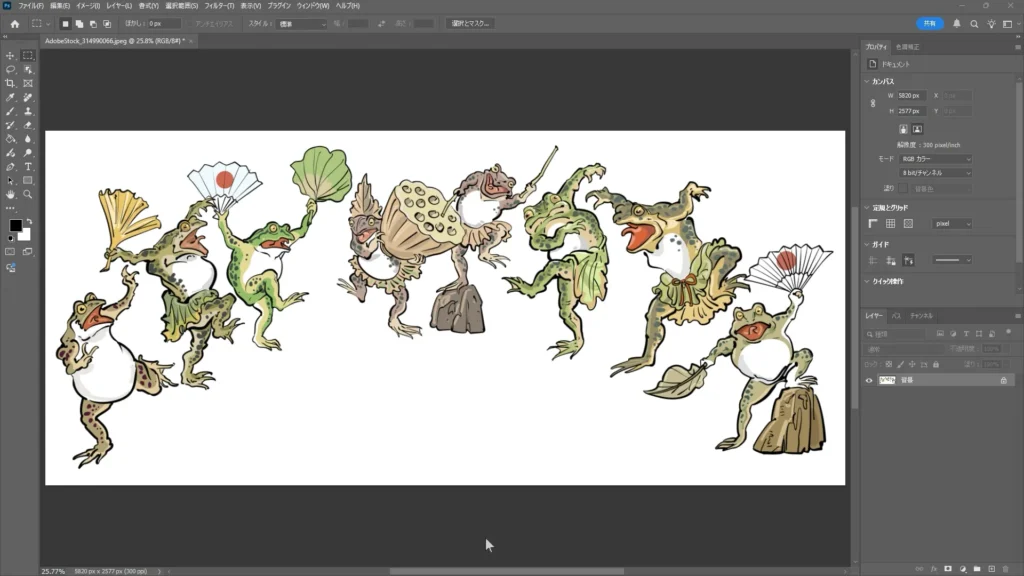This screenshot has width=1024, height=576.
Task: Select the Zoom tool
Action: tap(28, 195)
